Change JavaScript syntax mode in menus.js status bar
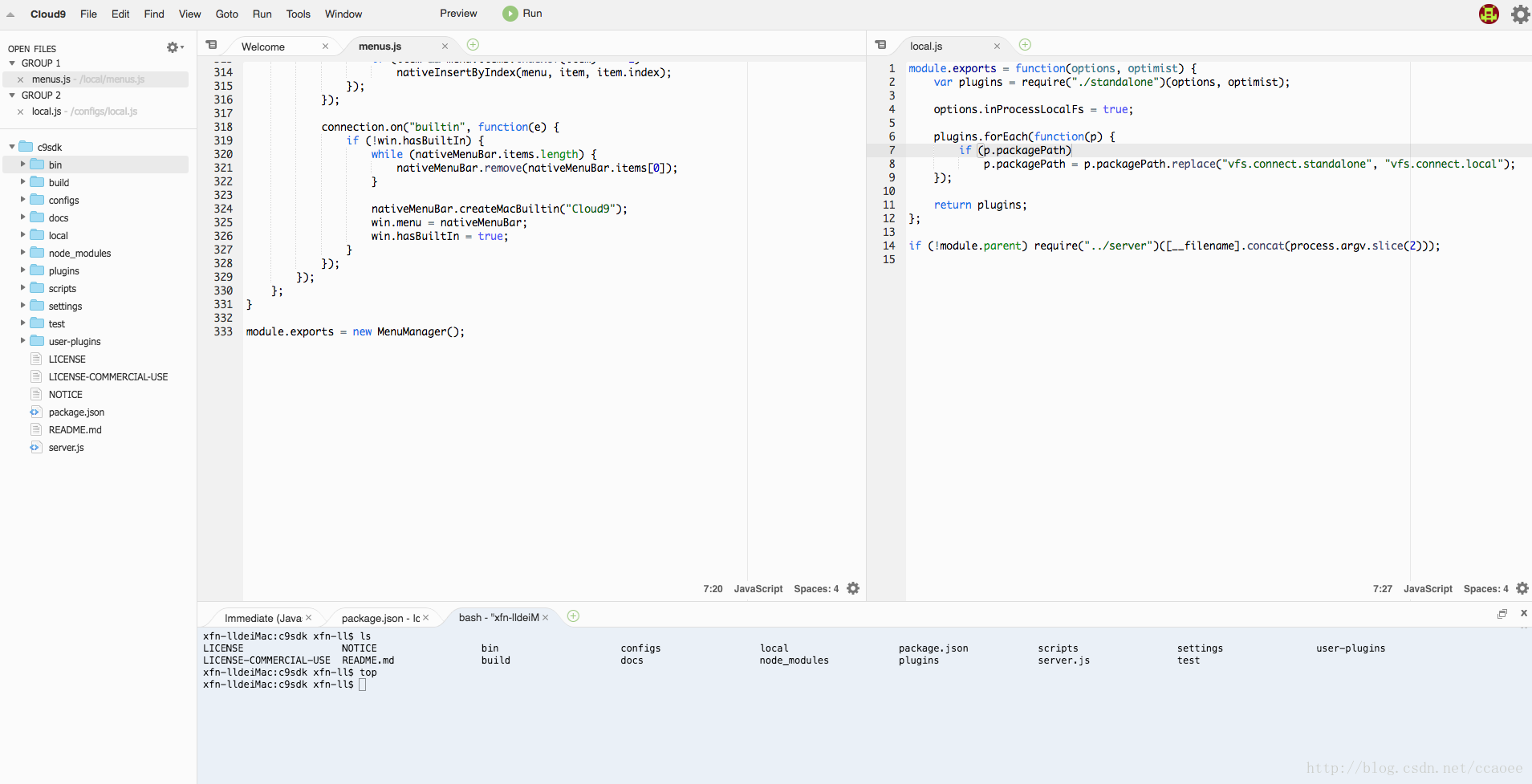 click(x=758, y=589)
